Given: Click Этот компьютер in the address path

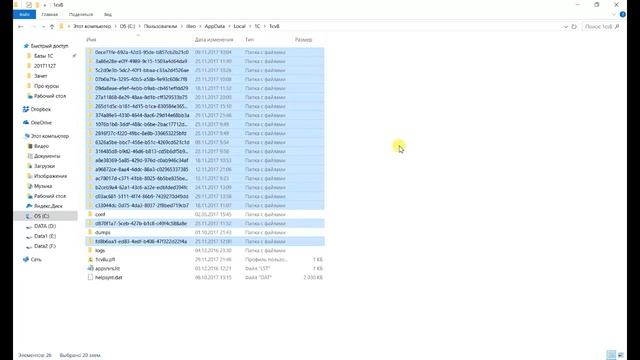Looking at the screenshot, I should [x=92, y=26].
